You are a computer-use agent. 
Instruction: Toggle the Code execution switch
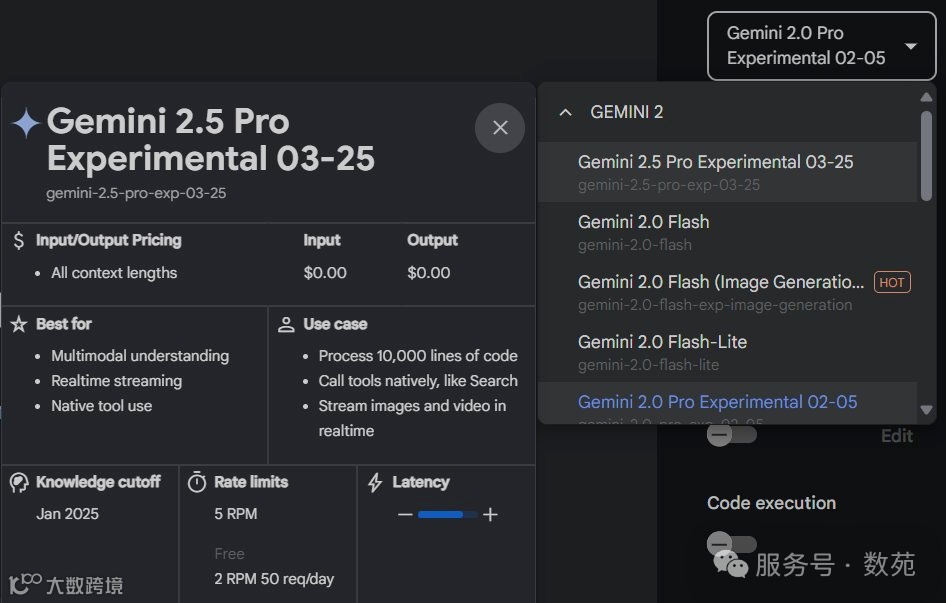coord(731,544)
